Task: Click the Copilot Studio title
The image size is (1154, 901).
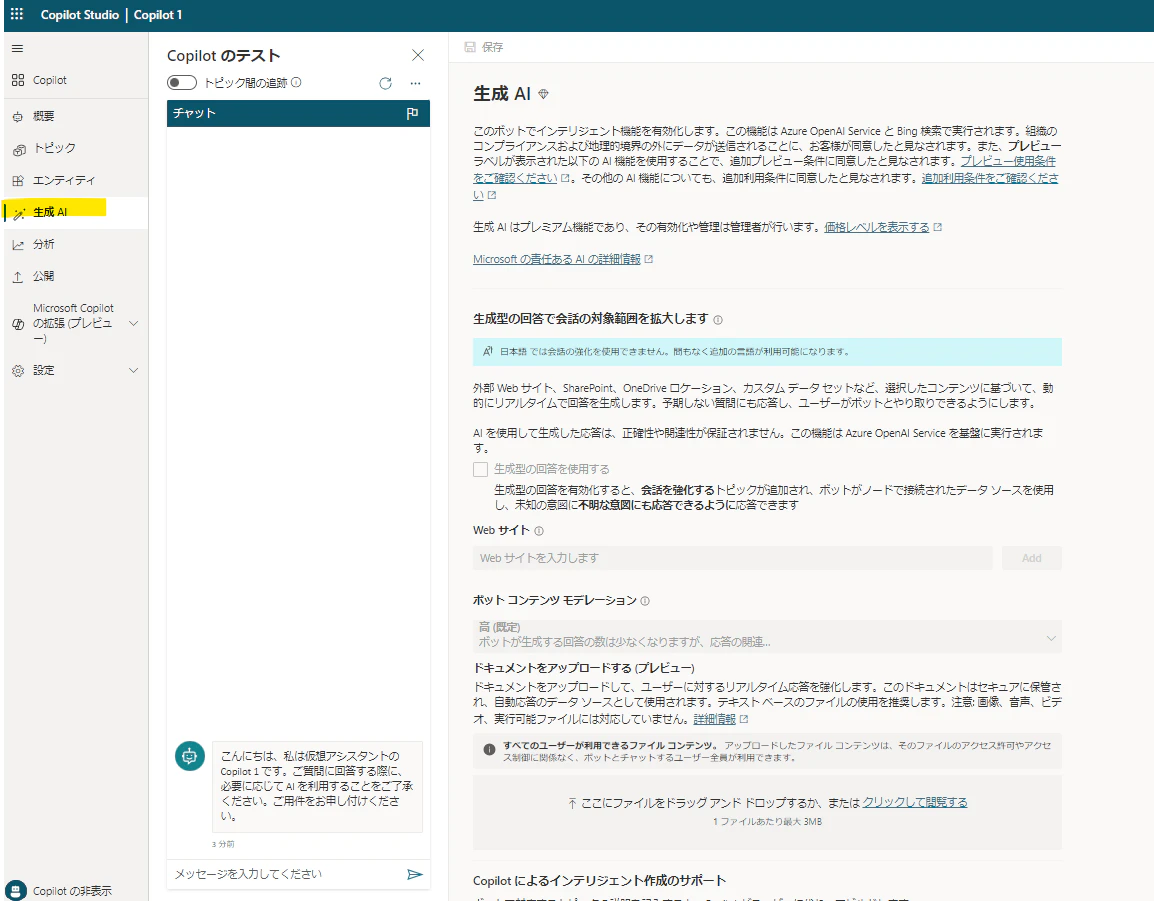Action: 79,15
